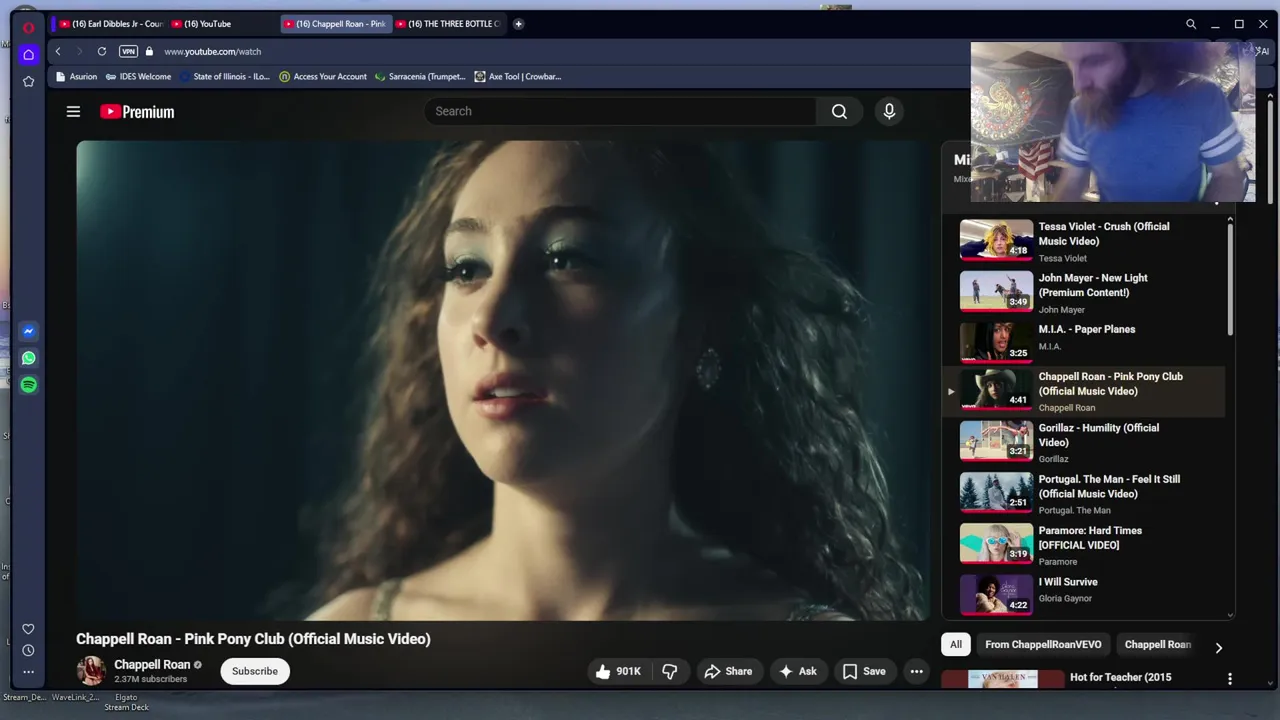Open Opera sidebar home/speed dial icon
1280x720 pixels.
pyautogui.click(x=29, y=55)
